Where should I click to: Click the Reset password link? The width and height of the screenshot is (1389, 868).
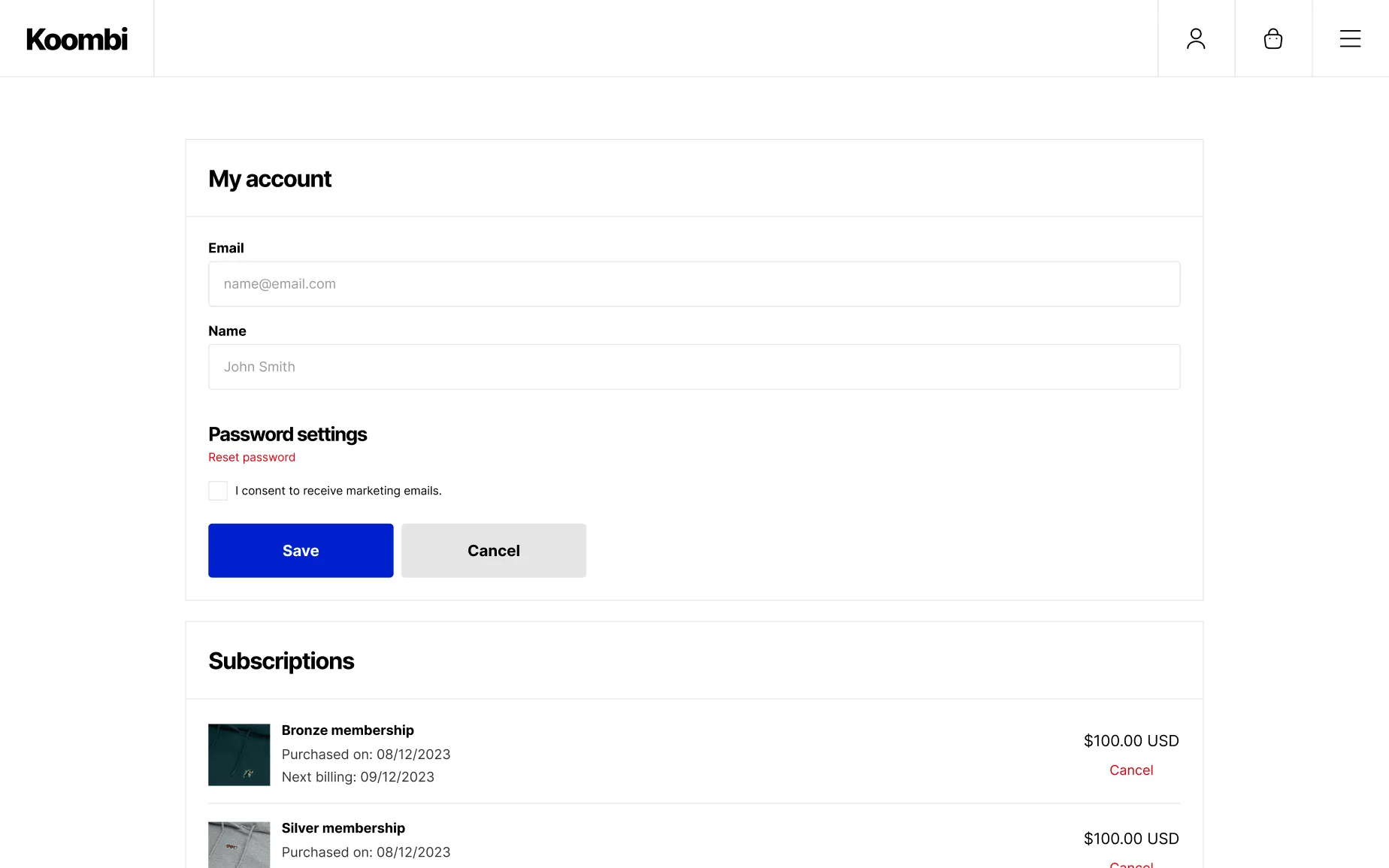pos(251,457)
